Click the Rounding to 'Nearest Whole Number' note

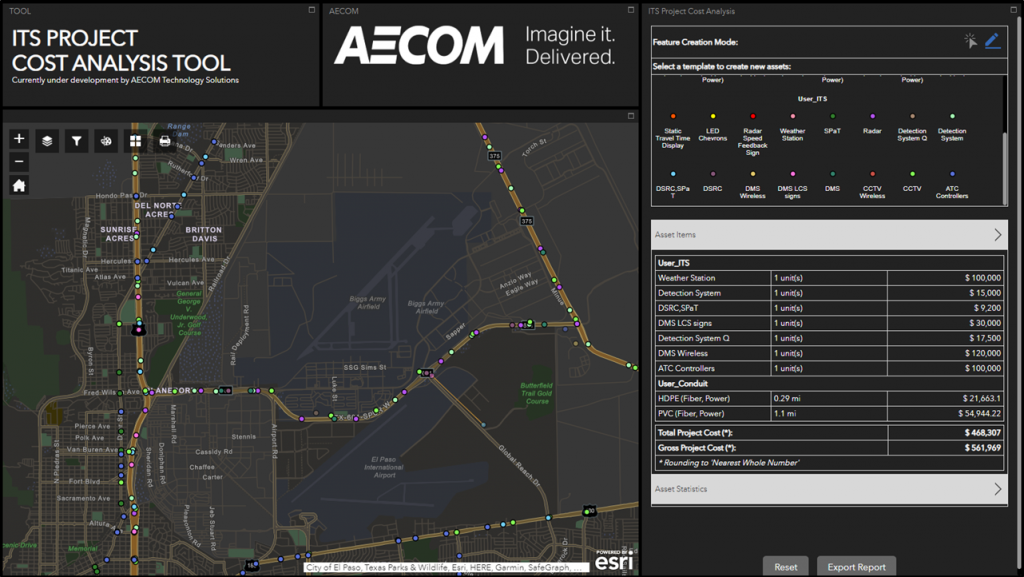pyautogui.click(x=728, y=463)
